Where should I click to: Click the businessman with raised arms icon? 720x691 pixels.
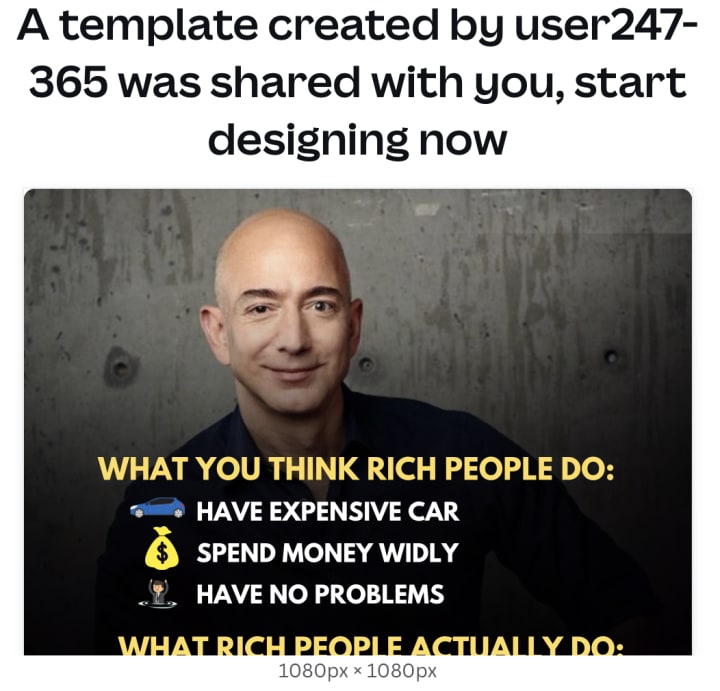[158, 593]
